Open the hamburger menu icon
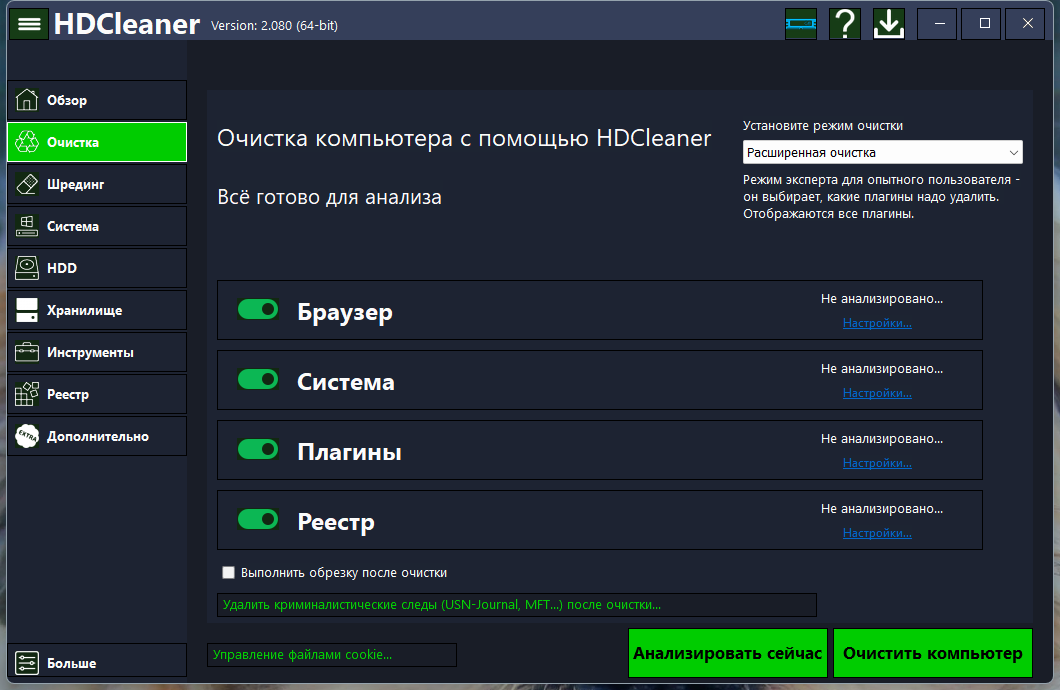Screen dimensions: 1060x690 29,24
